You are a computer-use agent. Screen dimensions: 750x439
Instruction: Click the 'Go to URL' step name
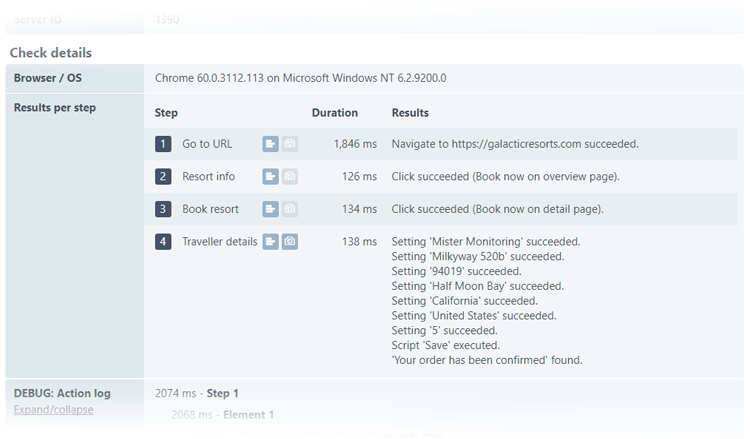[x=207, y=144]
